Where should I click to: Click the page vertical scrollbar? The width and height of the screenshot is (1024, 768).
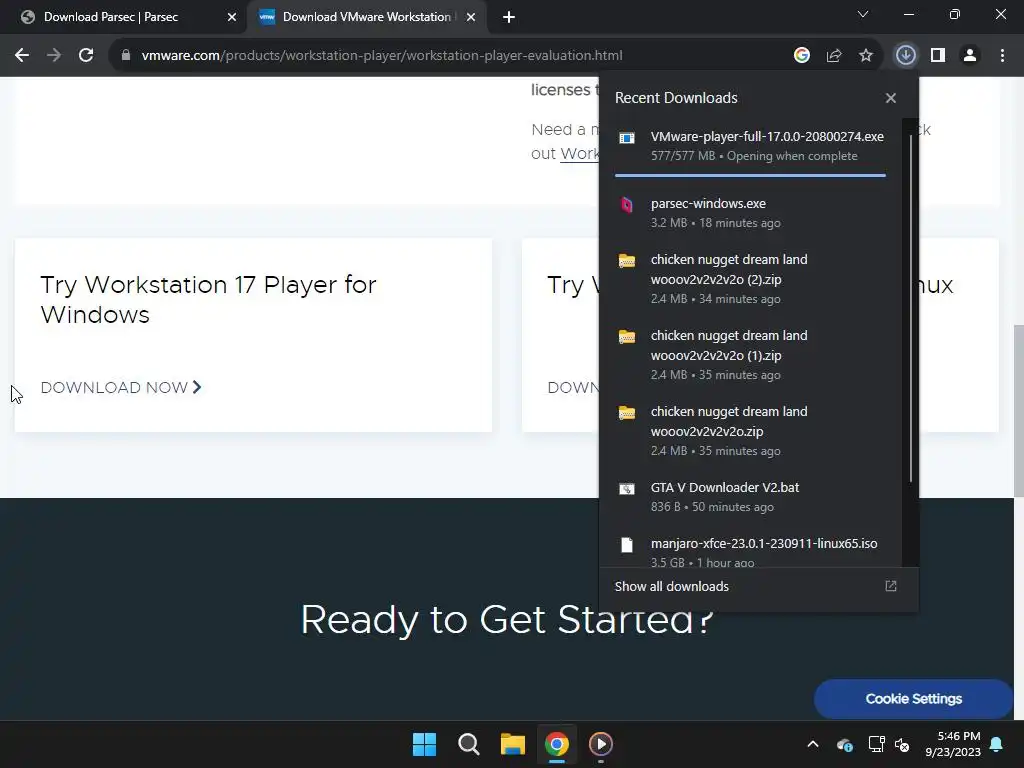coord(1018,411)
